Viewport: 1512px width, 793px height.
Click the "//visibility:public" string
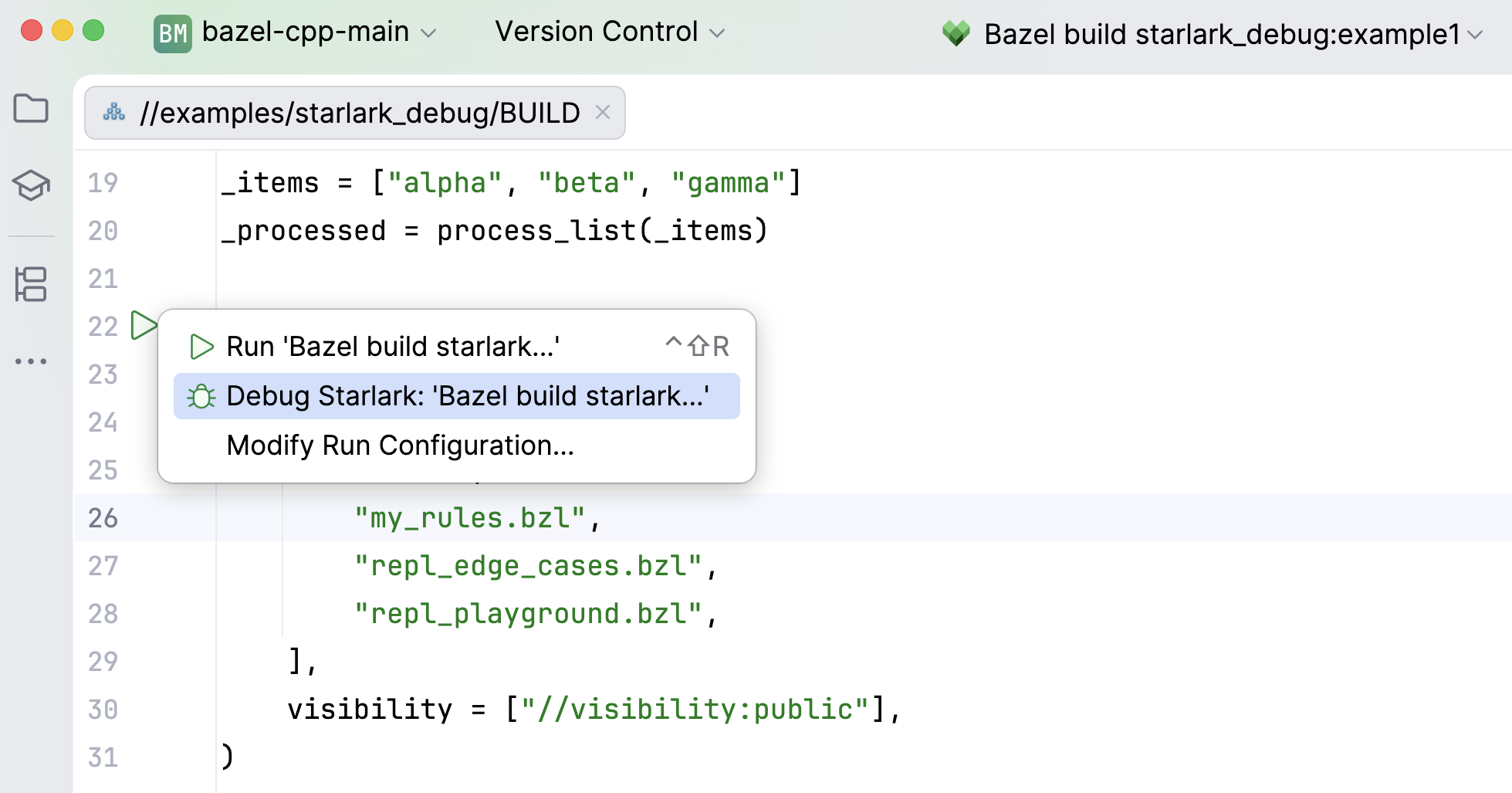[695, 709]
